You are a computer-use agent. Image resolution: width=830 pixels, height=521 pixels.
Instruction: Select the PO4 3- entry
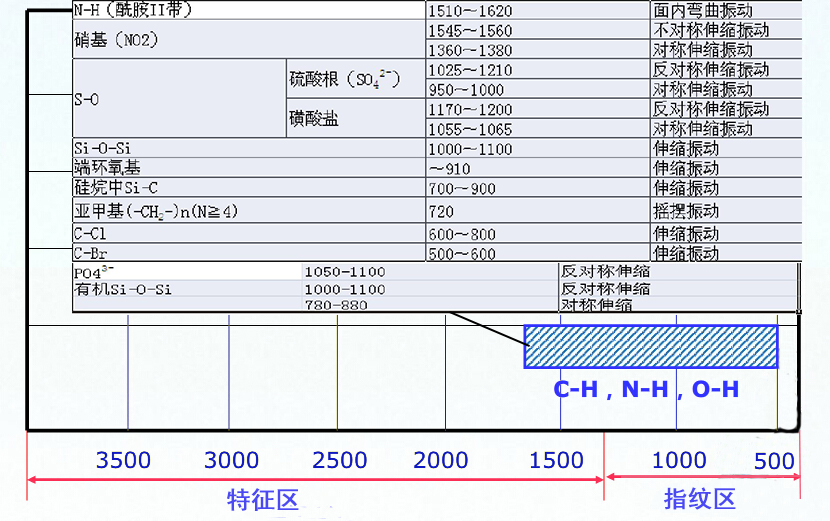pos(94,272)
